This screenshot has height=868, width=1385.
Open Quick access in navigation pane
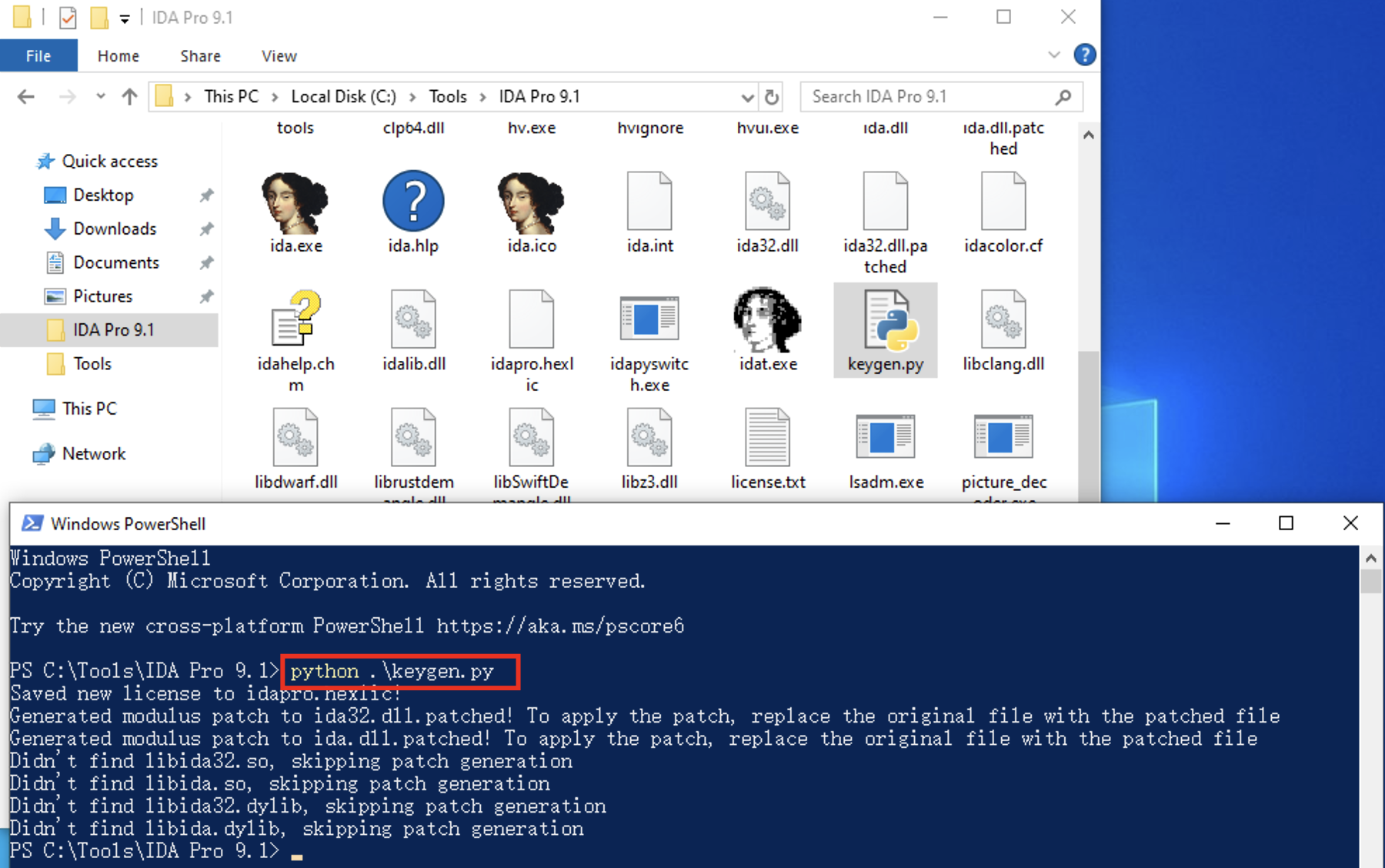coord(110,161)
